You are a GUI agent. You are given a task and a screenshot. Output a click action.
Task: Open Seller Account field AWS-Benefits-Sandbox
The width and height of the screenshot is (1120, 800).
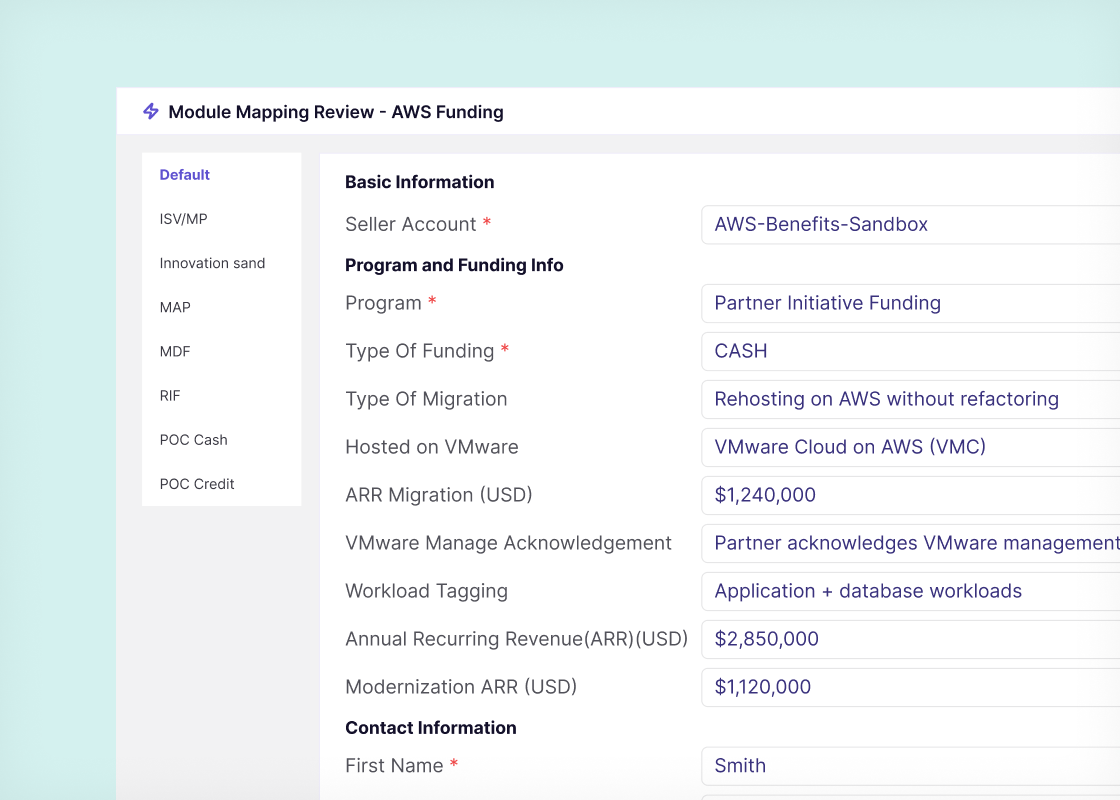coord(911,224)
